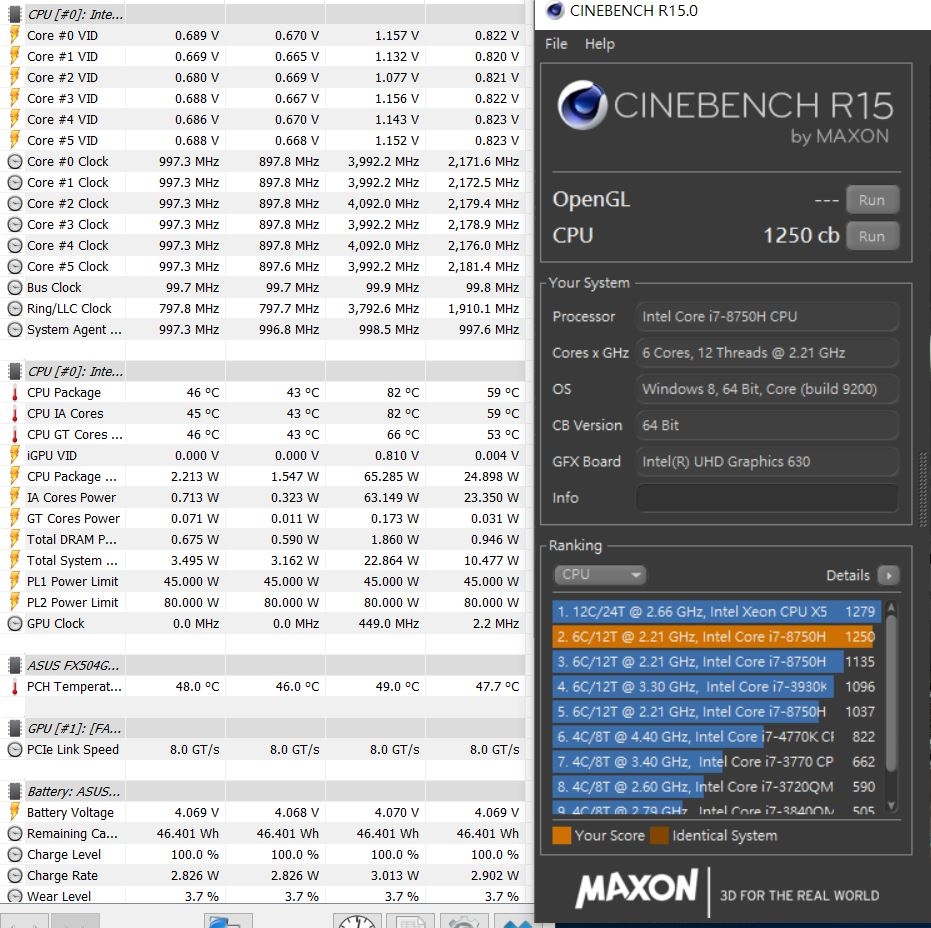Screen dimensions: 931x928
Task: Click the chip icon of the GPU [#1] group
Action: click(x=15, y=728)
